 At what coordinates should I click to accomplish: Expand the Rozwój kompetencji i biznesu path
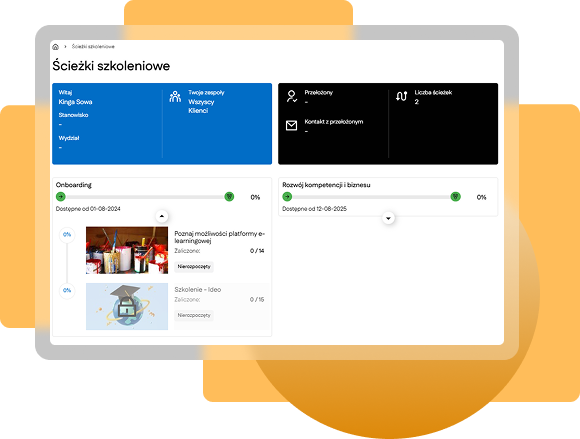click(x=388, y=218)
